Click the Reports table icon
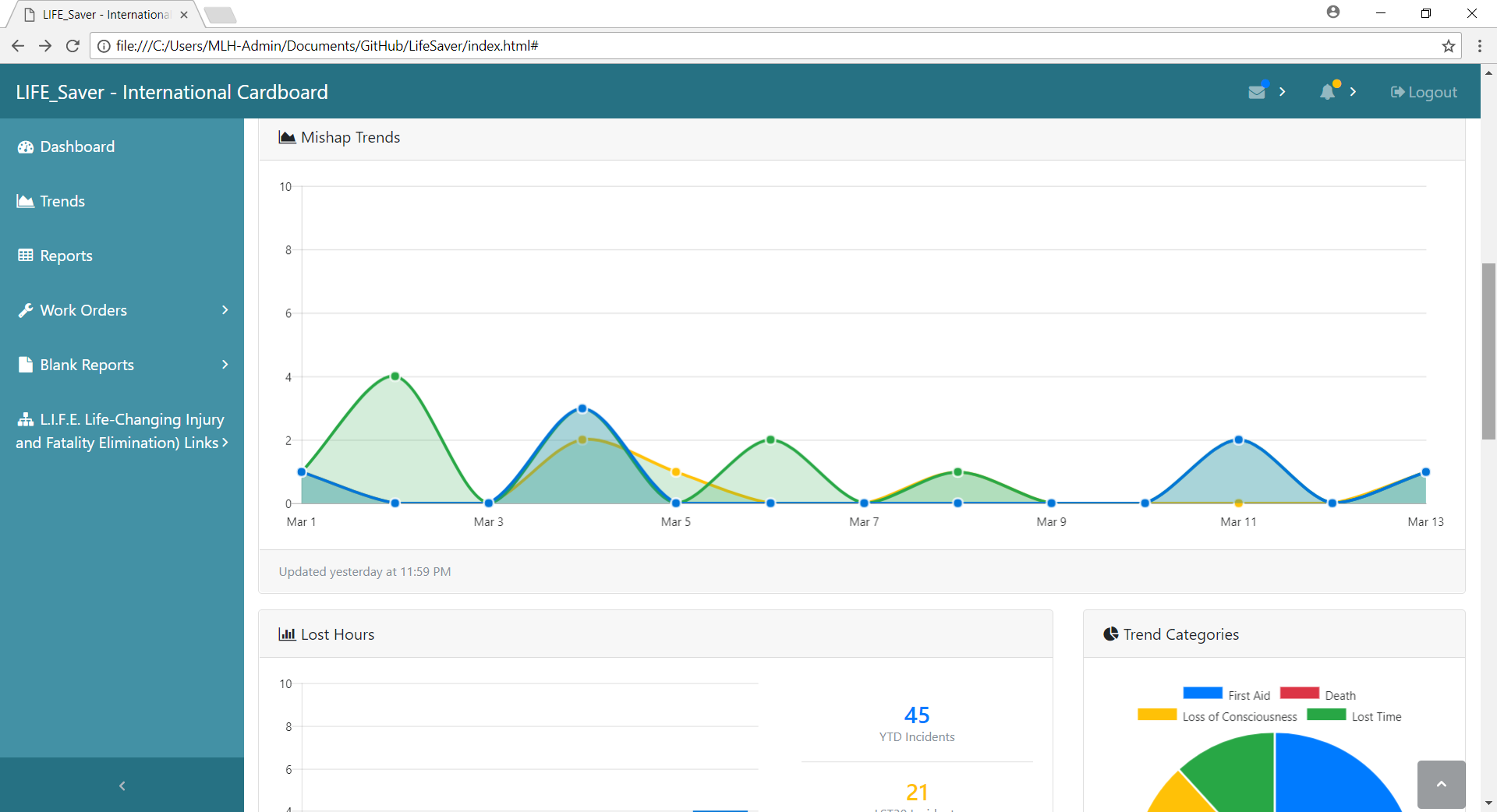The width and height of the screenshot is (1497, 812). pos(26,256)
